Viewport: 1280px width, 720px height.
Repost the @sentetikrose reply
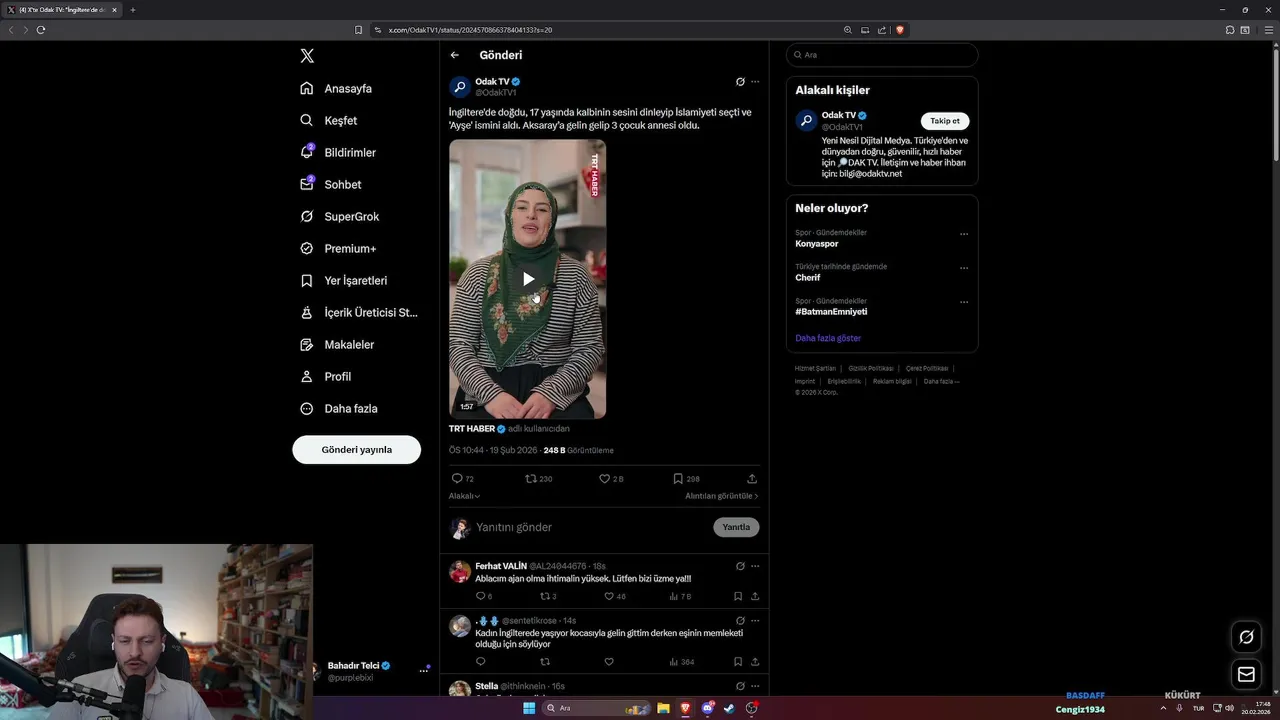coord(545,662)
